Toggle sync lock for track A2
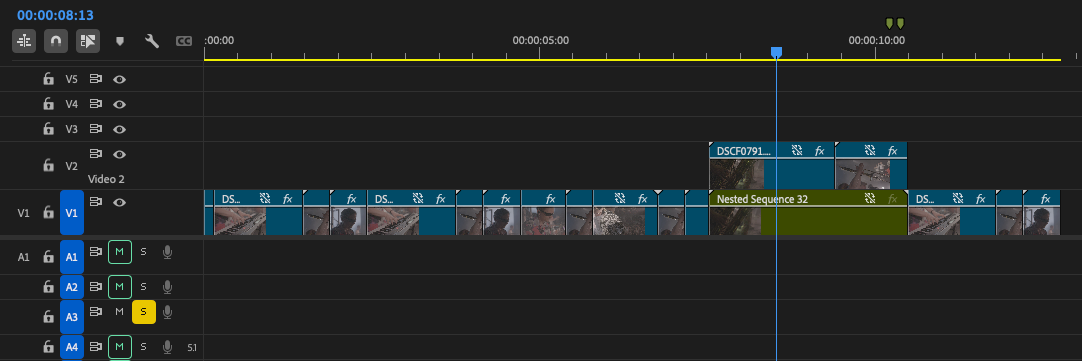This screenshot has height=361, width=1082. [96, 286]
